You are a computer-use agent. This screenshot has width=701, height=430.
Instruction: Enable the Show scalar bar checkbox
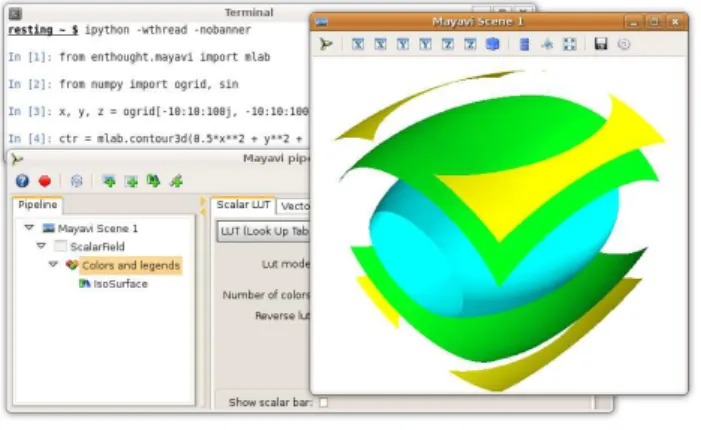click(323, 403)
